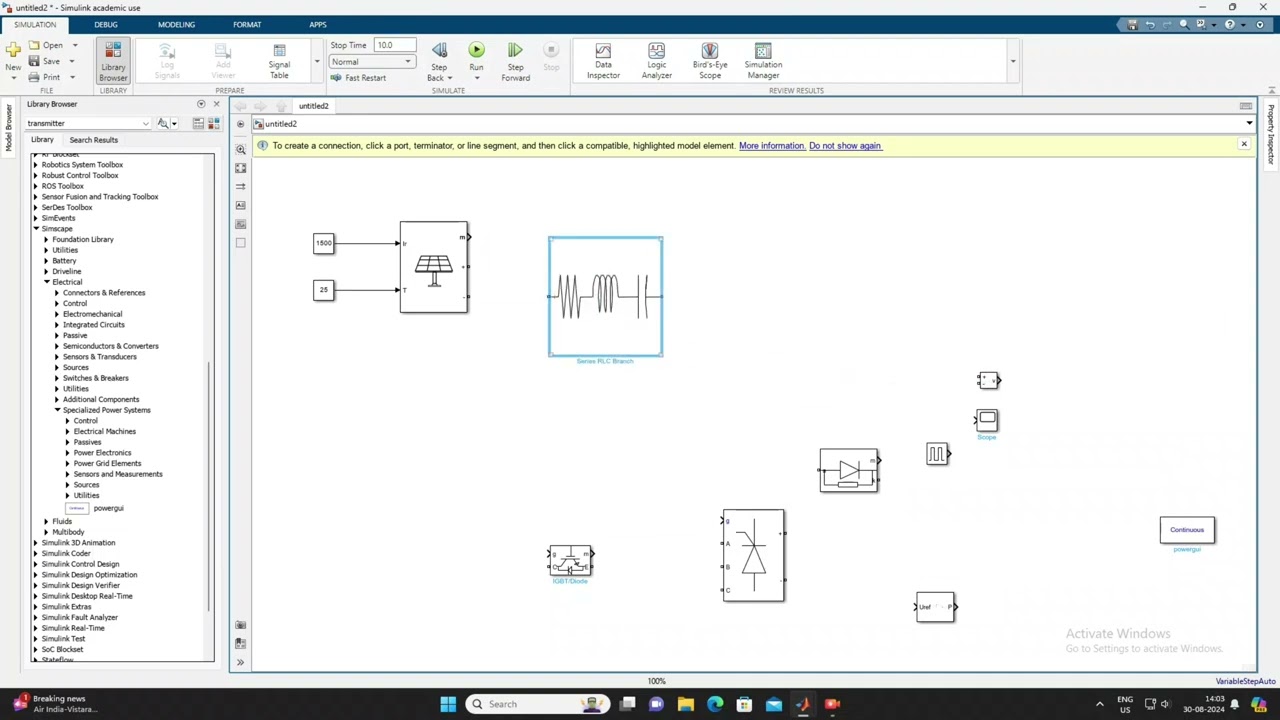The height and width of the screenshot is (720, 1280).
Task: Expand the Passives tree node
Action: [68, 442]
